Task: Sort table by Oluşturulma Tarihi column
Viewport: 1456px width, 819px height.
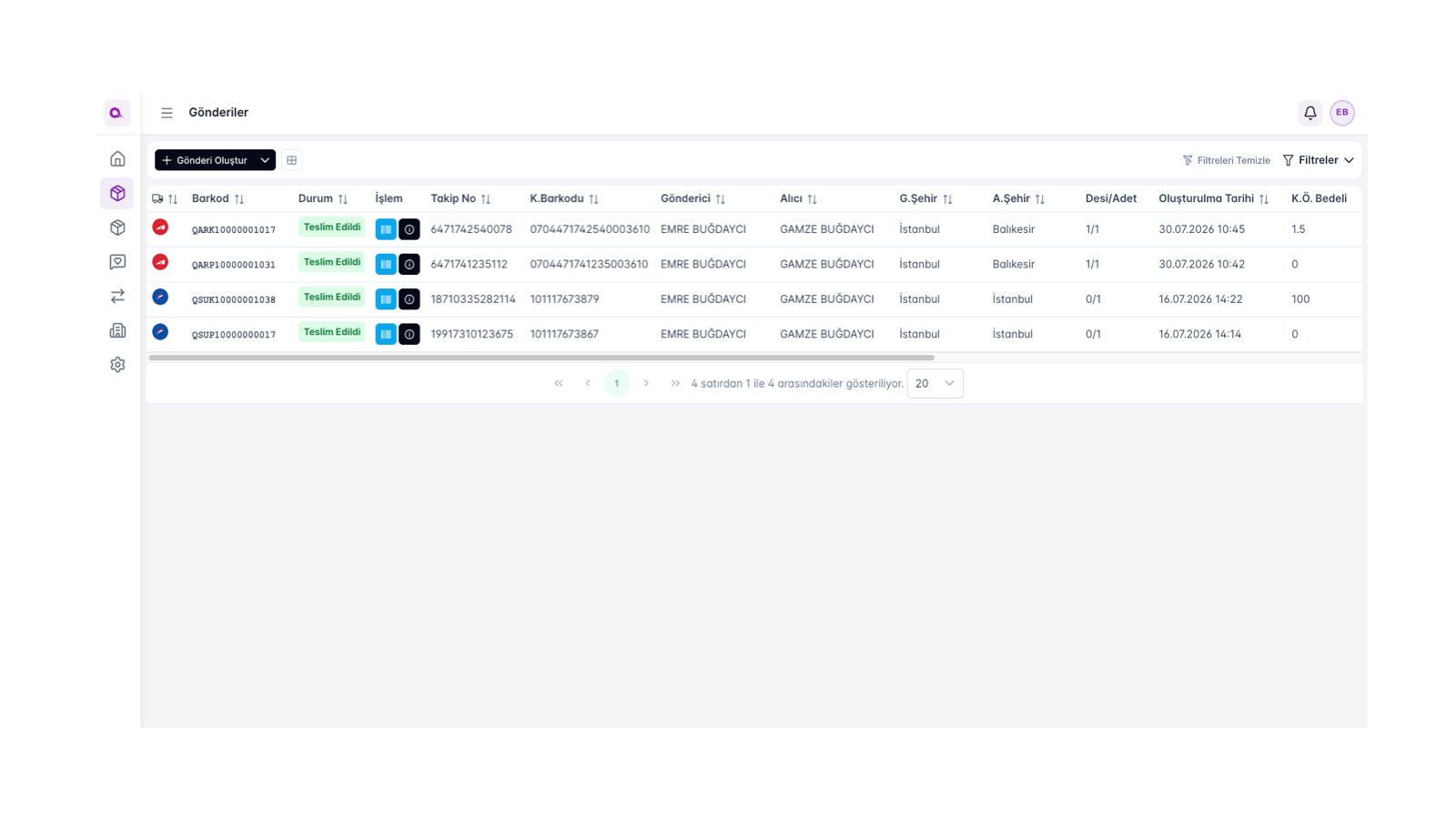Action: point(1264,199)
